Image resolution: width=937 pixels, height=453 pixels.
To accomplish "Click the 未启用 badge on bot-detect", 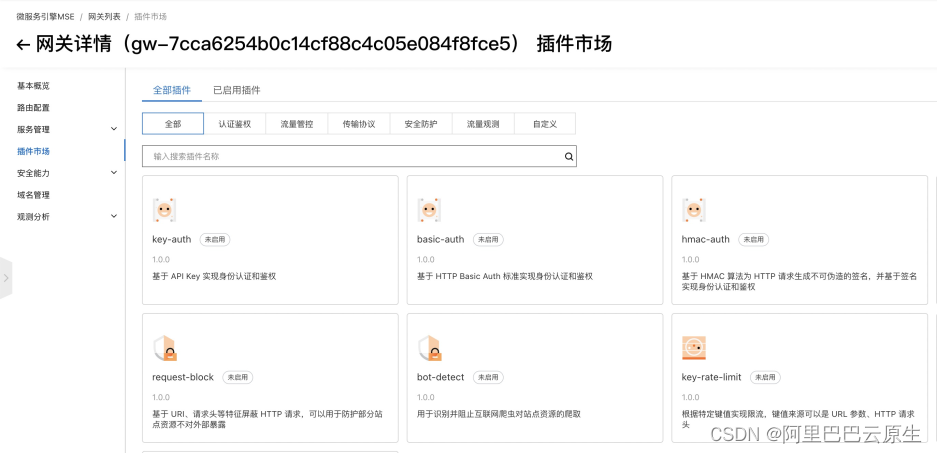I will (x=489, y=377).
